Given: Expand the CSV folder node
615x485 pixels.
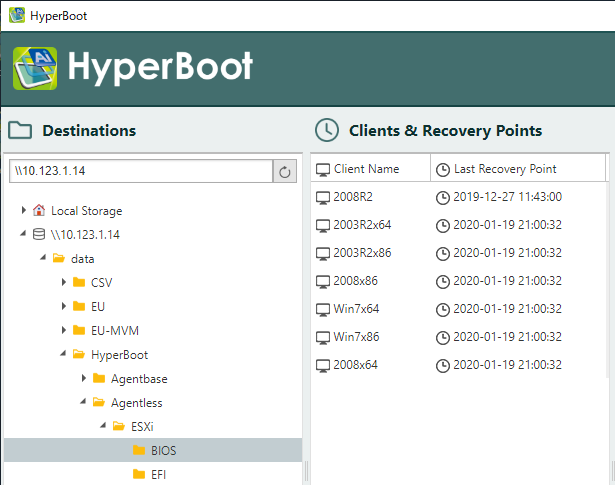Looking at the screenshot, I should [x=64, y=283].
